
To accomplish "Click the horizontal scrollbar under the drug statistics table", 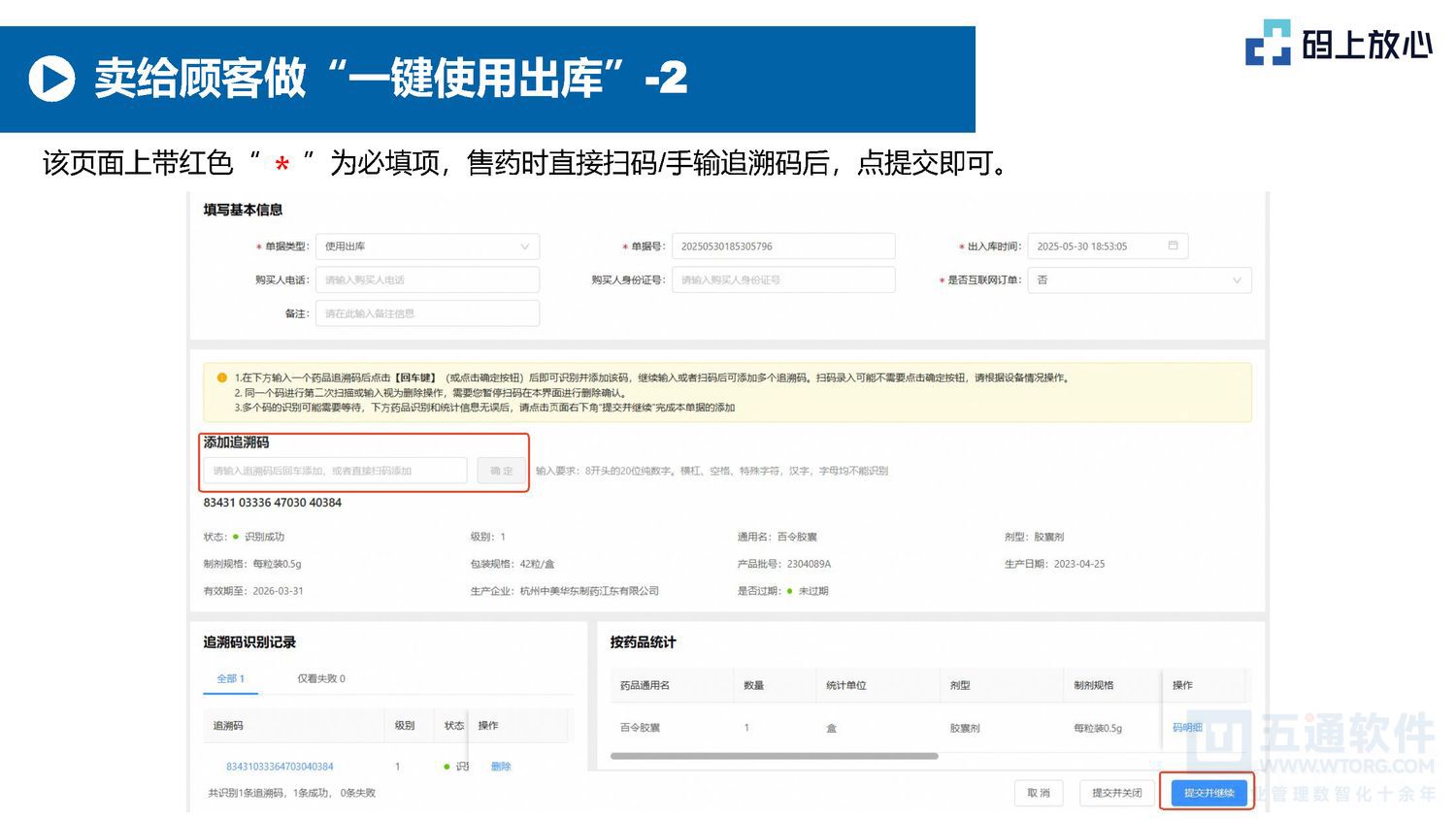I will (x=777, y=754).
